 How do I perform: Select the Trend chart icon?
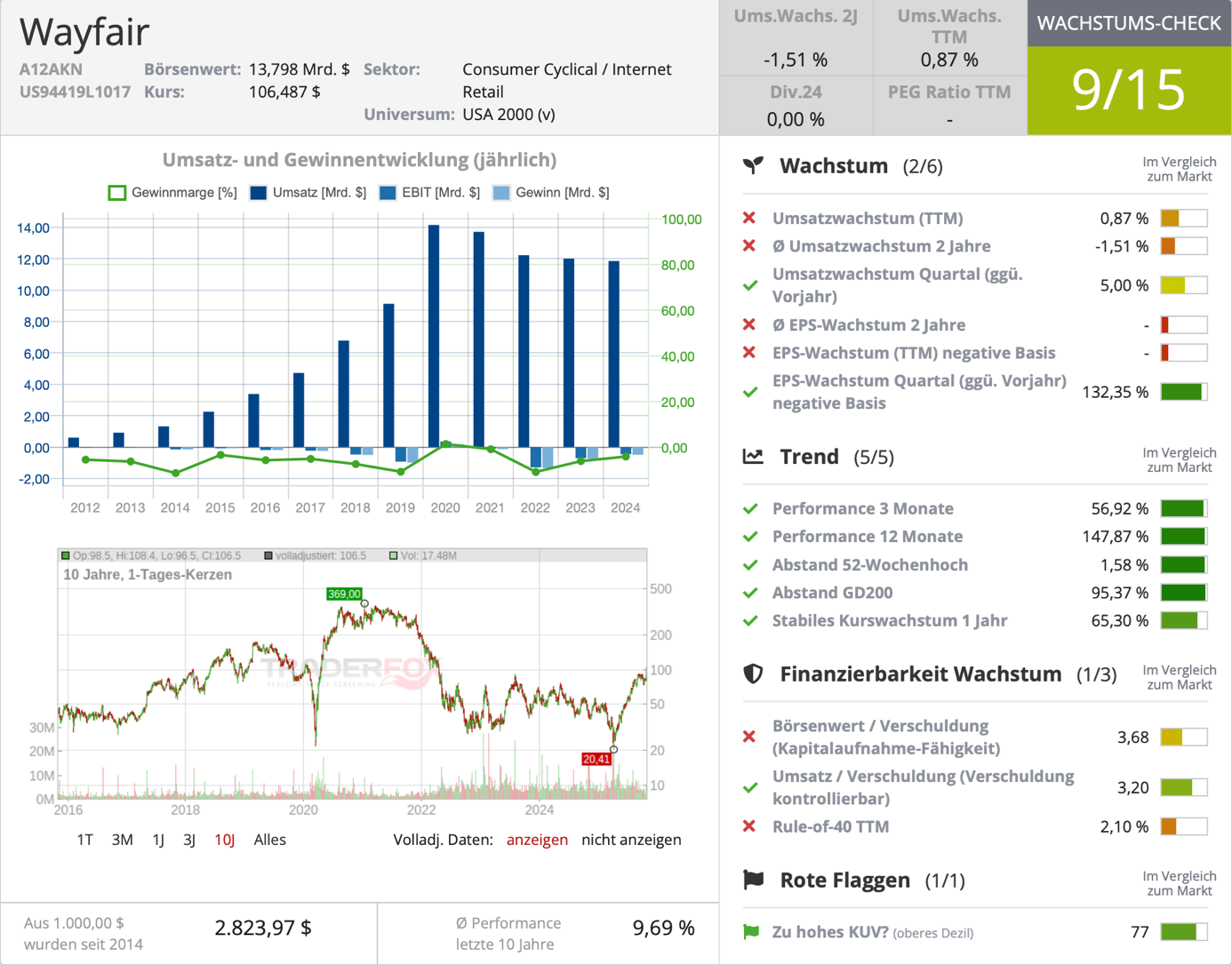(x=752, y=456)
